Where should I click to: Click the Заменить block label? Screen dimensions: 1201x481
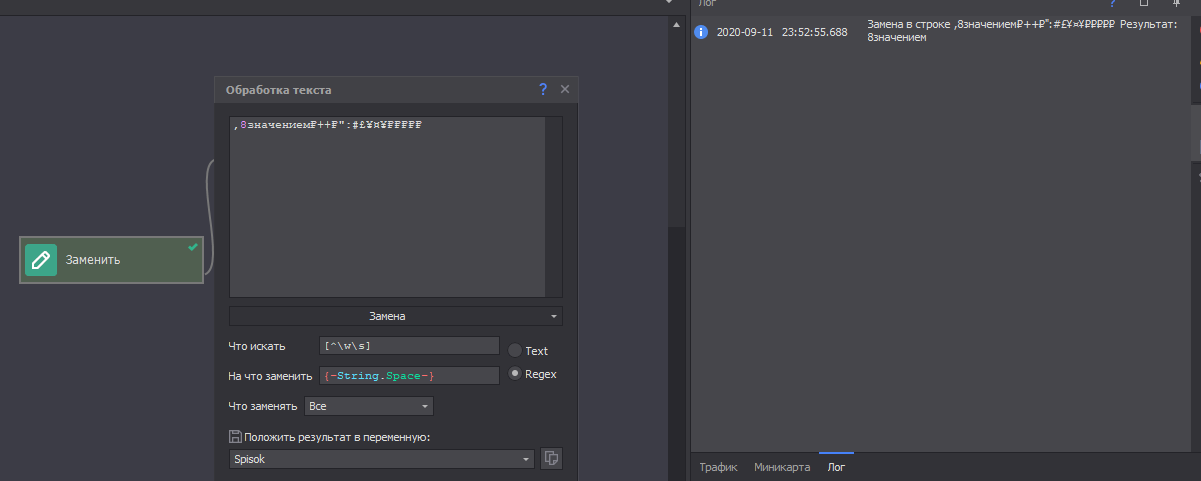coord(93,260)
